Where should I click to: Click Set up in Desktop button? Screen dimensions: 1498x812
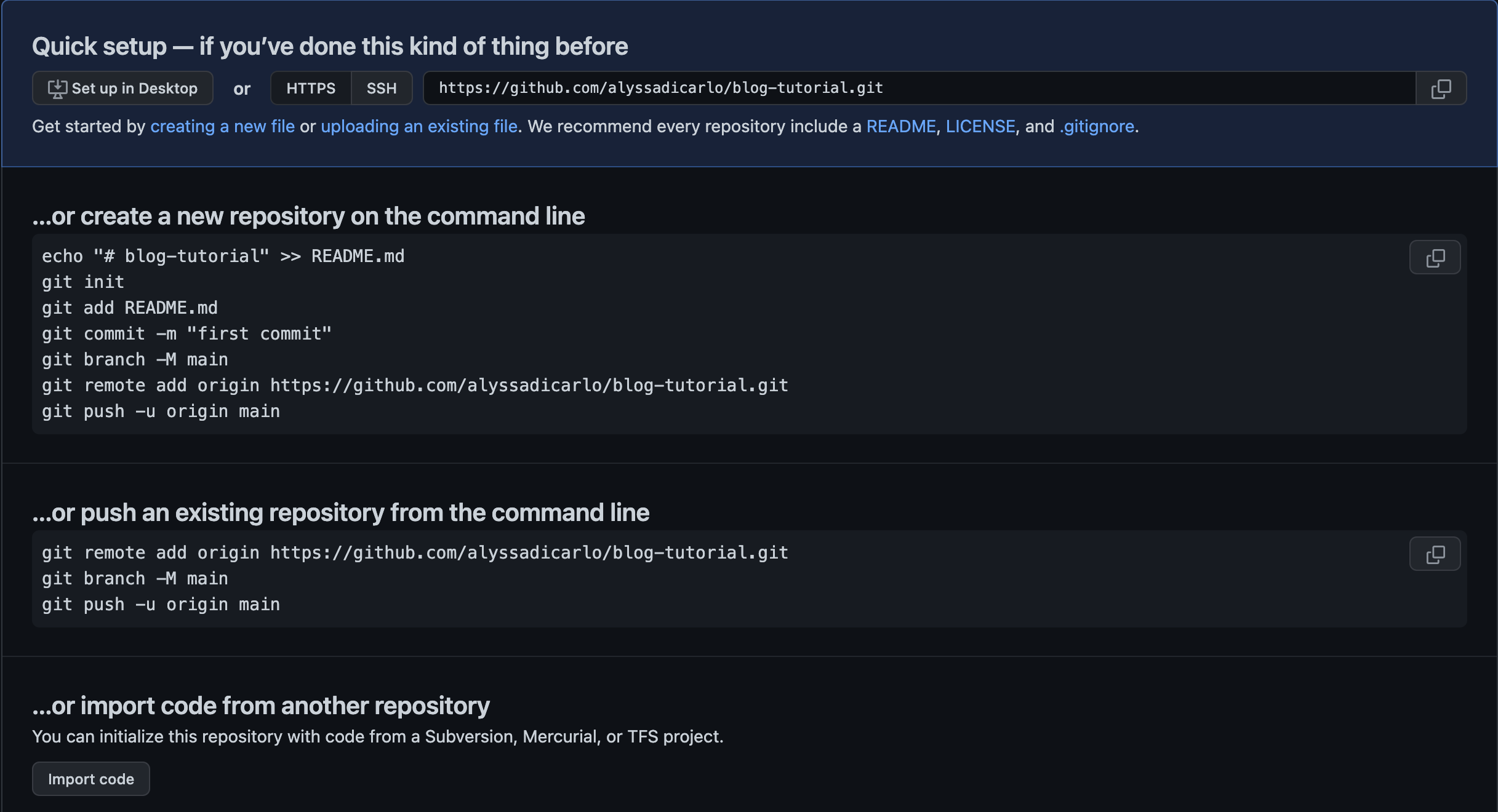[122, 89]
